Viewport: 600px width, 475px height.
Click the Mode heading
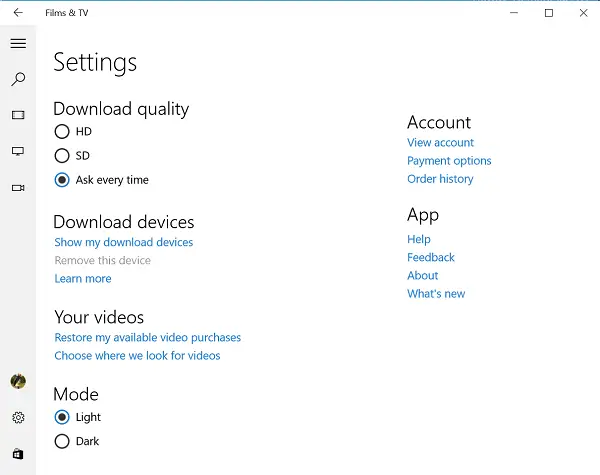(76, 394)
